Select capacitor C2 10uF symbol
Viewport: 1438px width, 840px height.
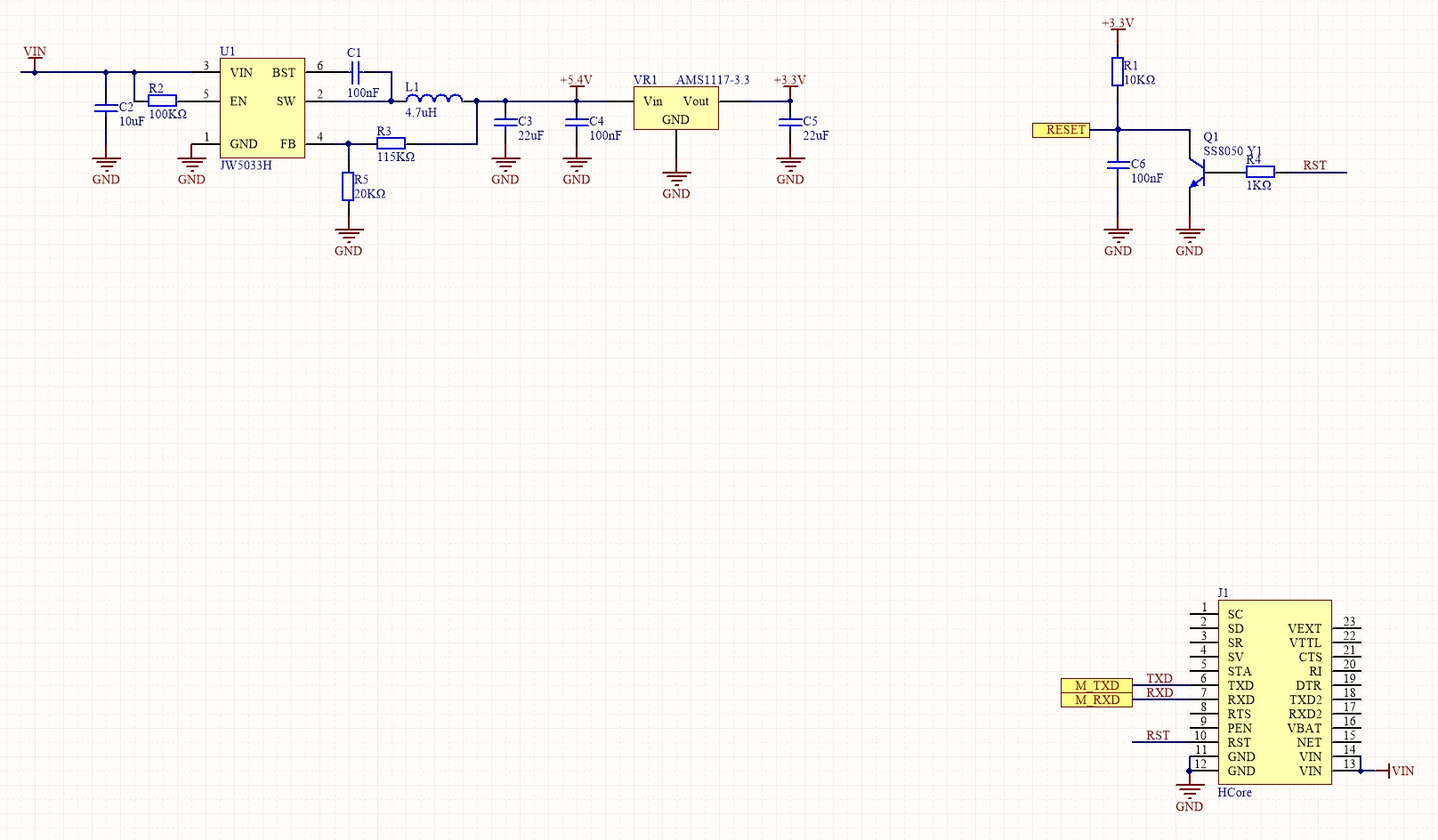tap(106, 108)
